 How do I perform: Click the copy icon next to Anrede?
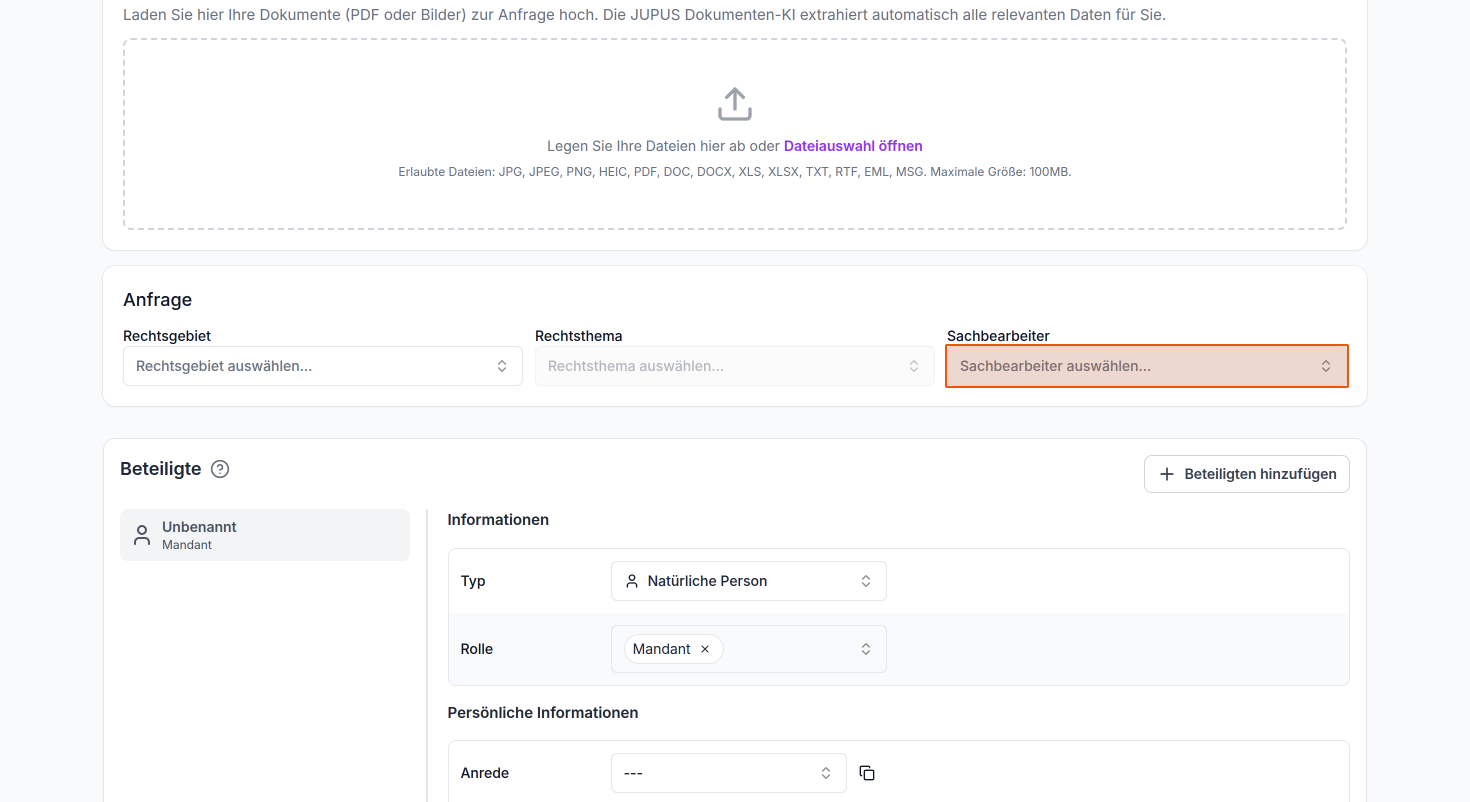point(867,773)
